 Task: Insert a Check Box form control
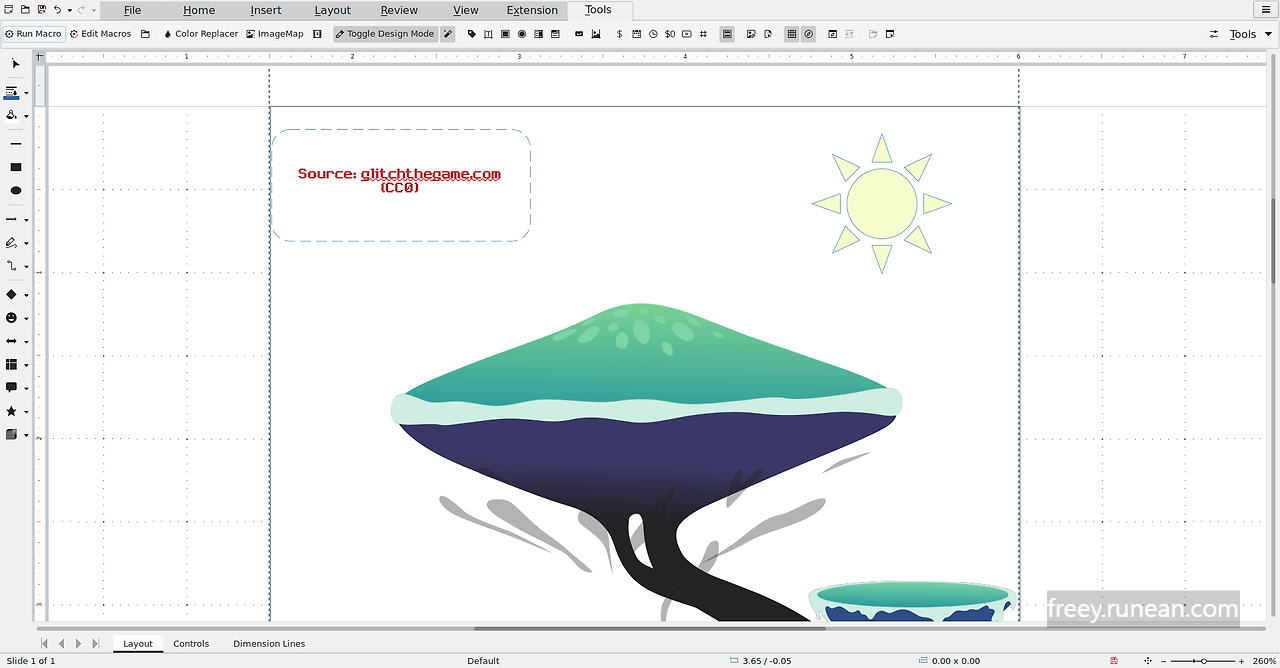pyautogui.click(x=504, y=33)
